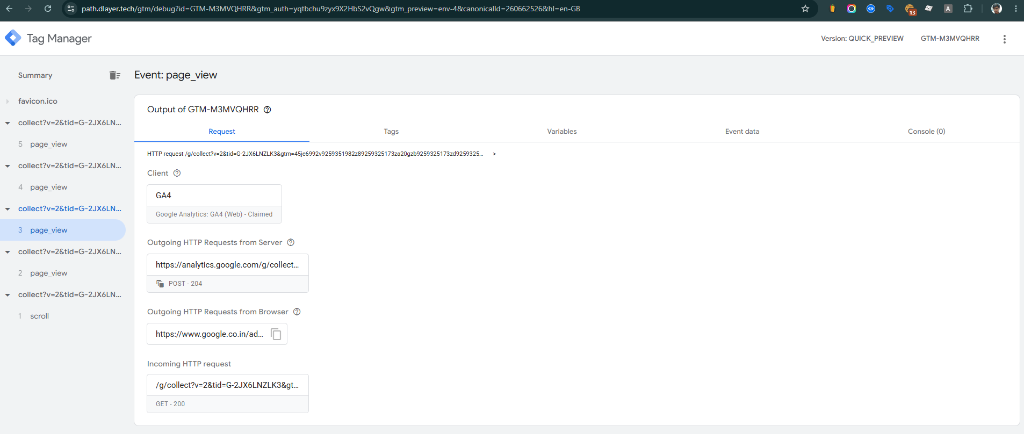The height and width of the screenshot is (434, 1024).
Task: Open the Event data tab
Action: 742,131
